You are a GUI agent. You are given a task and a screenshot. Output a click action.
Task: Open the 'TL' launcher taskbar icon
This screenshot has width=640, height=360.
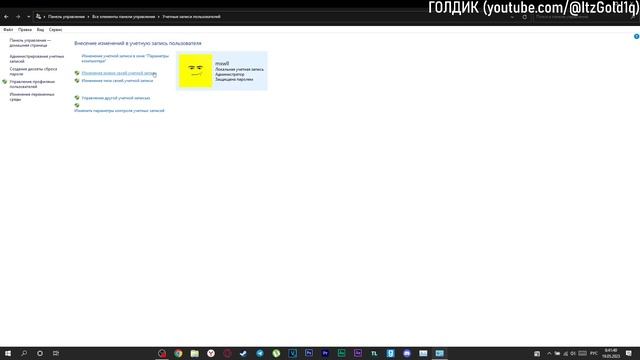(374, 353)
